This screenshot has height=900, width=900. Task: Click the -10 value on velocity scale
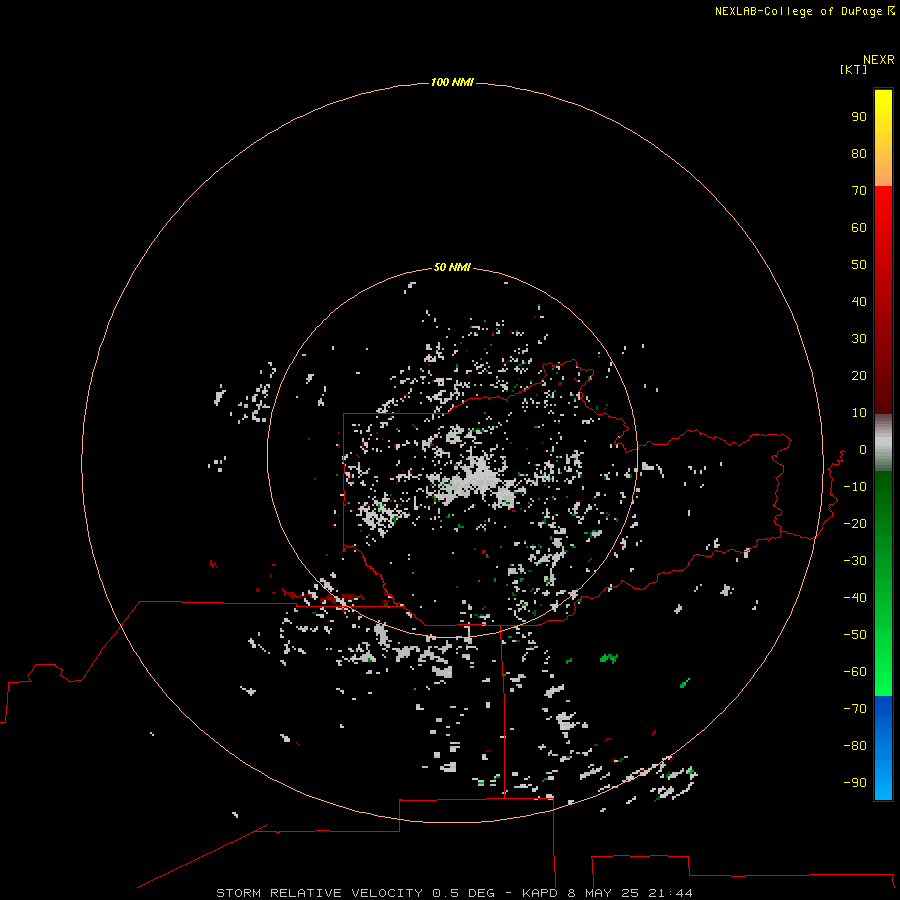pos(855,487)
